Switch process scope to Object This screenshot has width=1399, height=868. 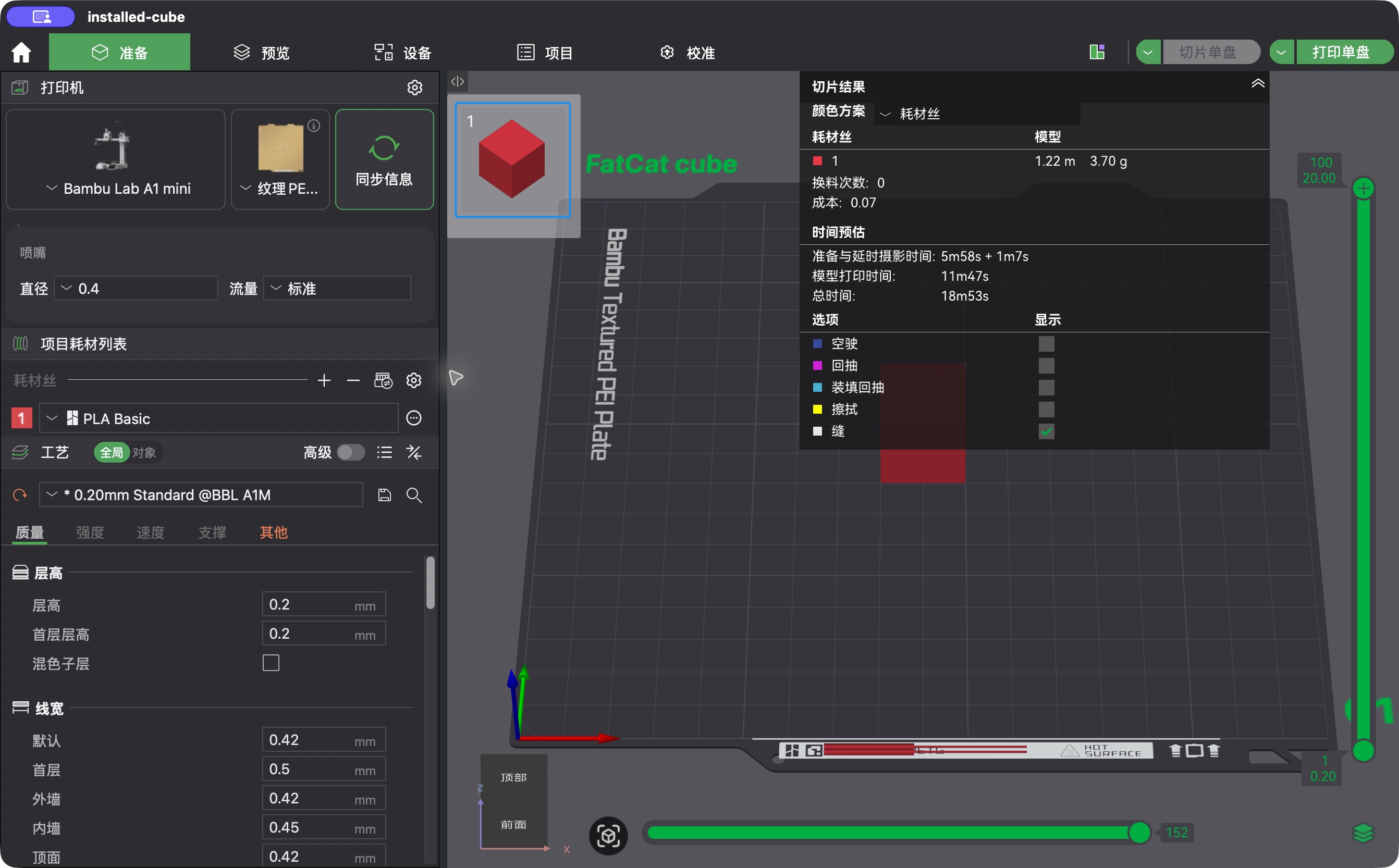tap(144, 452)
